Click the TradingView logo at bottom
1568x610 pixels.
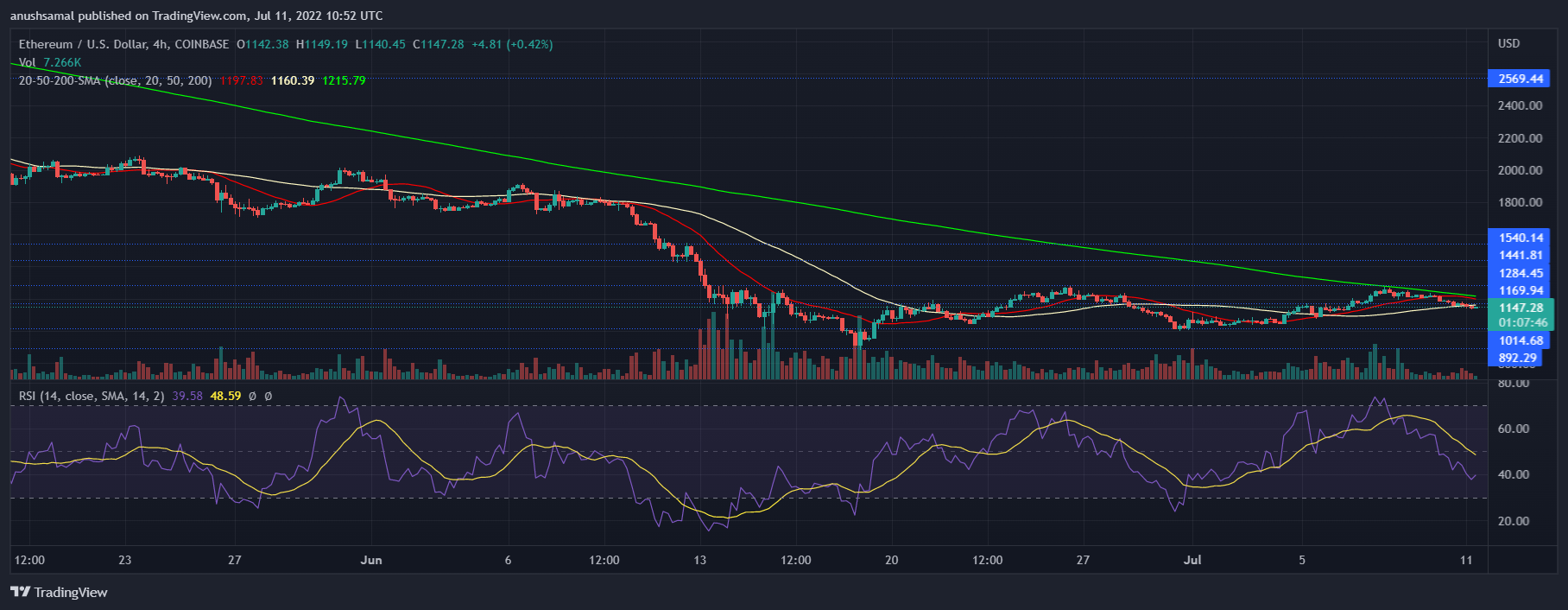[59, 592]
